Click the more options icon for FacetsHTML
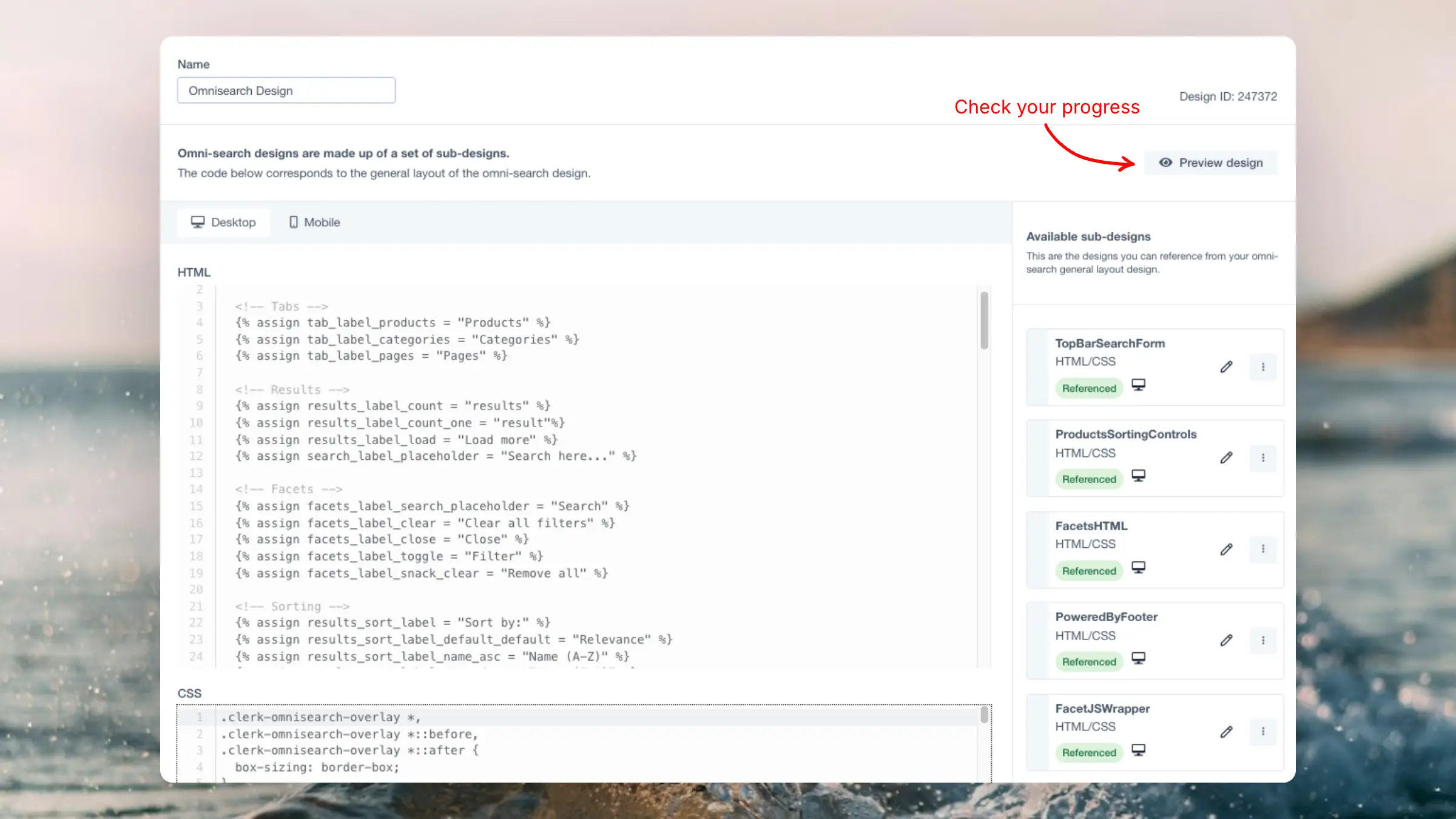The width and height of the screenshot is (1456, 819). (x=1263, y=549)
